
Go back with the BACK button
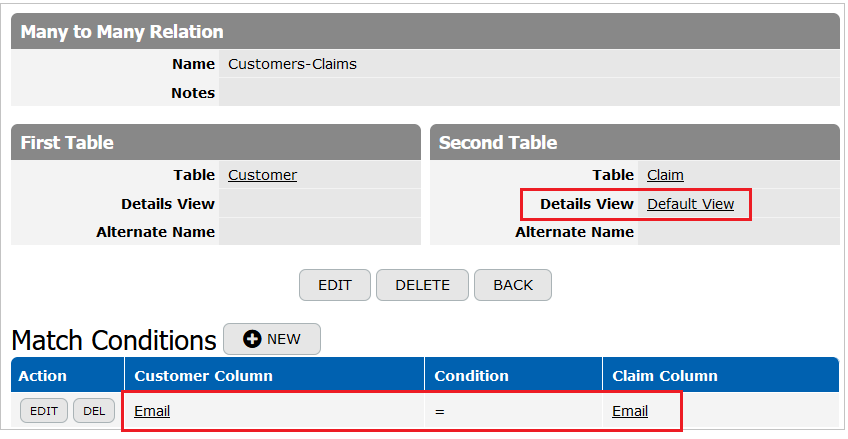(x=513, y=285)
